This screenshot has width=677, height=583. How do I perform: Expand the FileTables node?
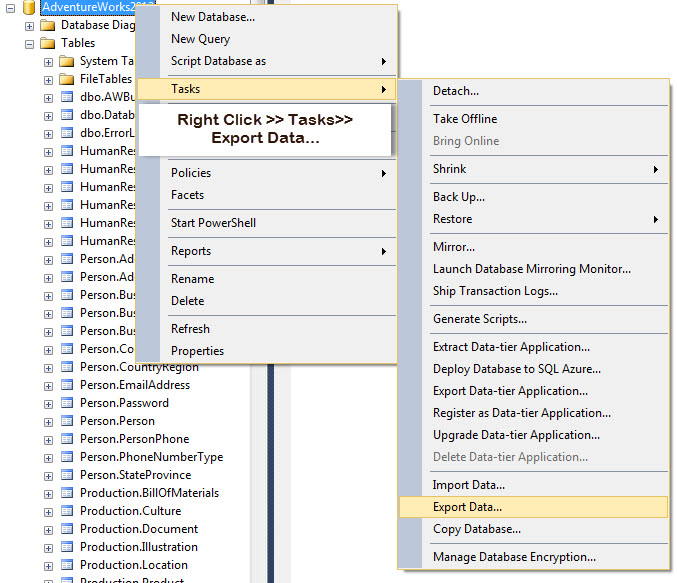[48, 80]
